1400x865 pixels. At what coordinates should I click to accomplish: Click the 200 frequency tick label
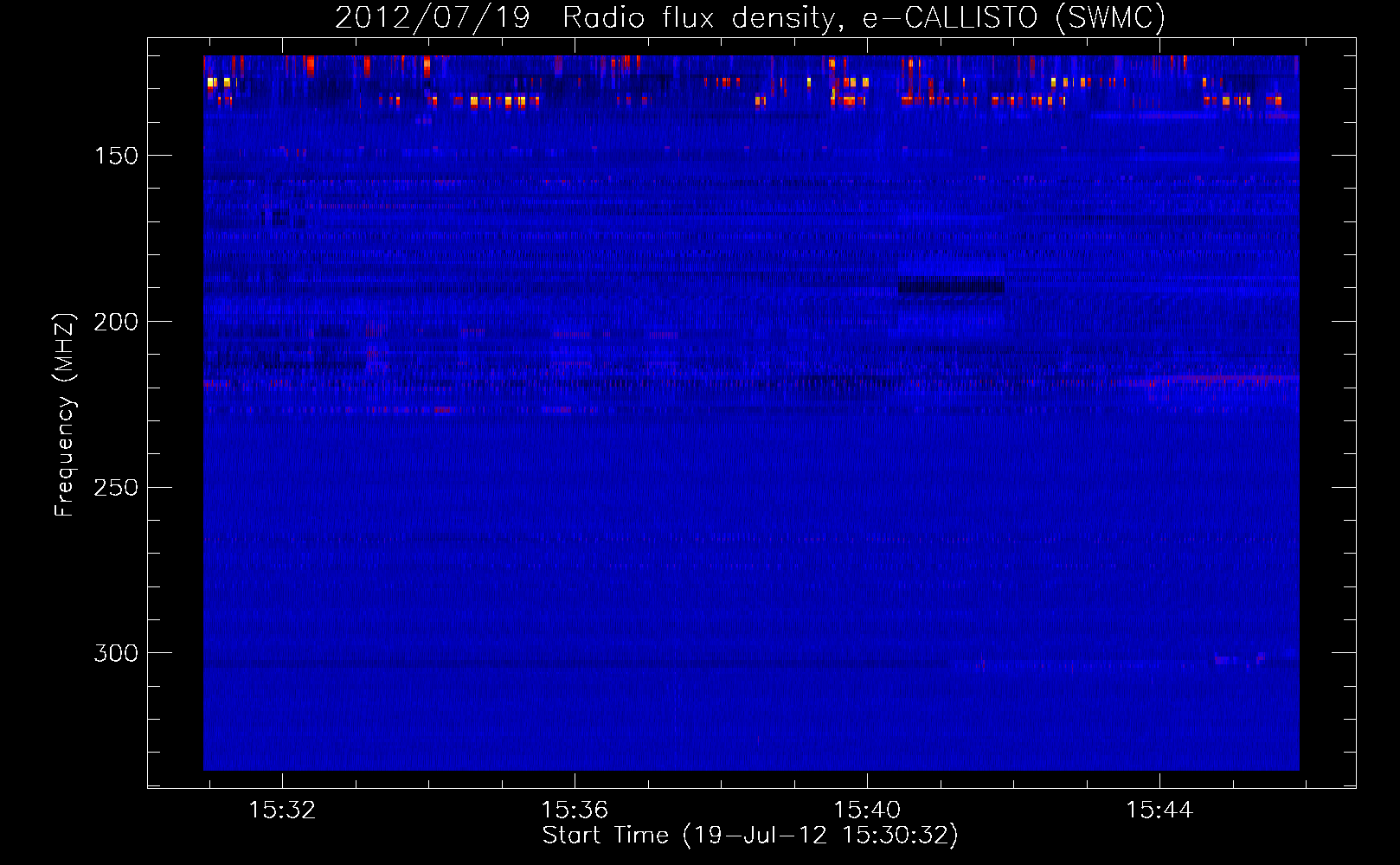coord(116,322)
